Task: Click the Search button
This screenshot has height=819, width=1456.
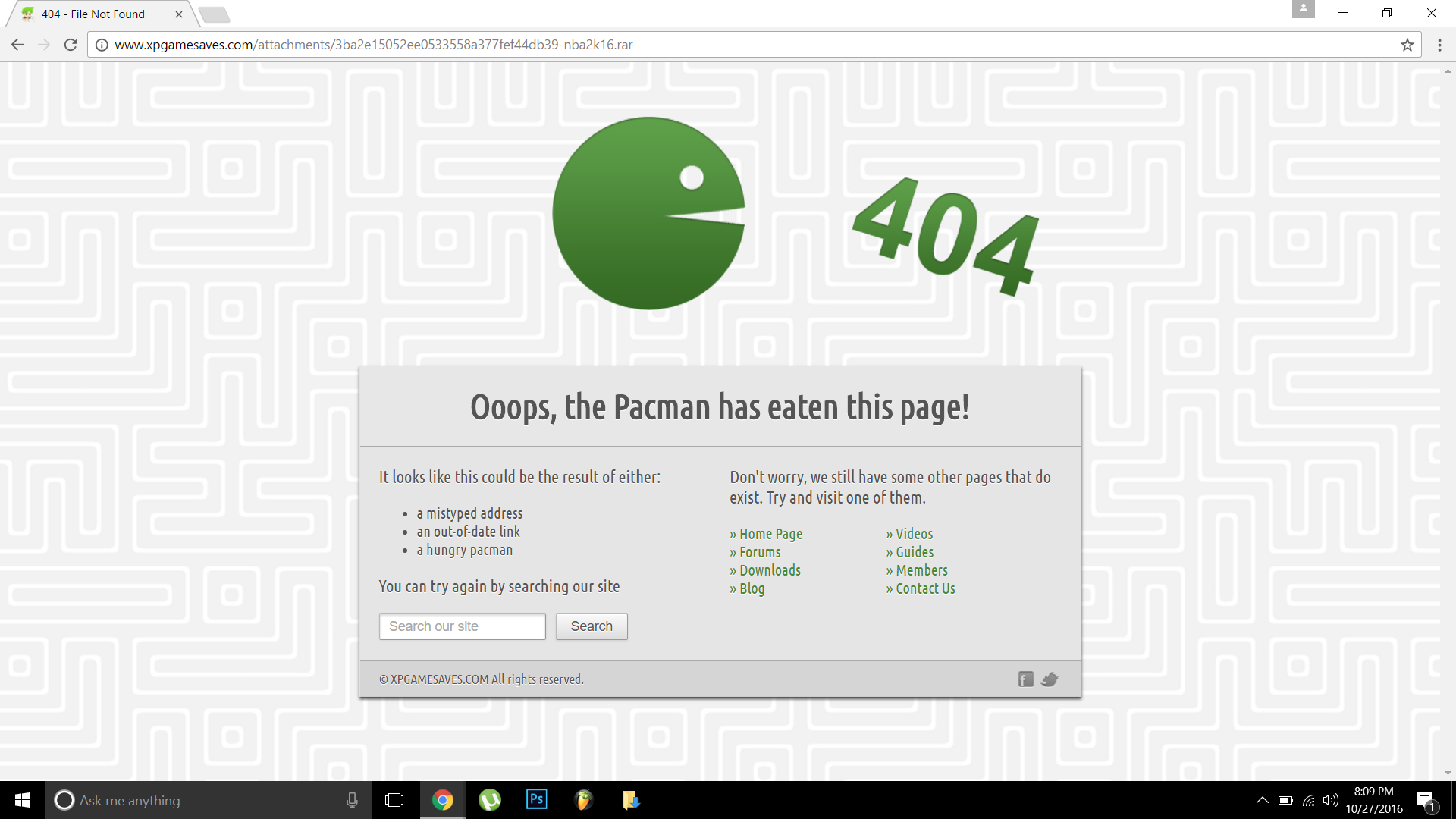Action: point(591,626)
